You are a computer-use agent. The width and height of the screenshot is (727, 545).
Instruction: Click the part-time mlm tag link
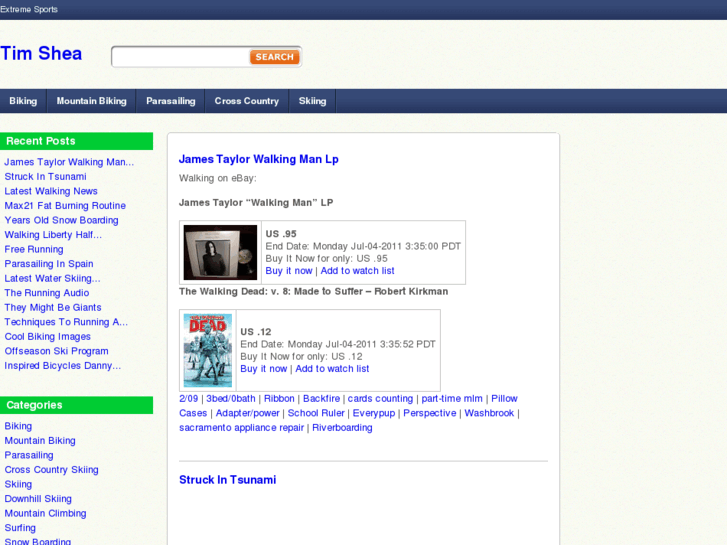tap(452, 398)
